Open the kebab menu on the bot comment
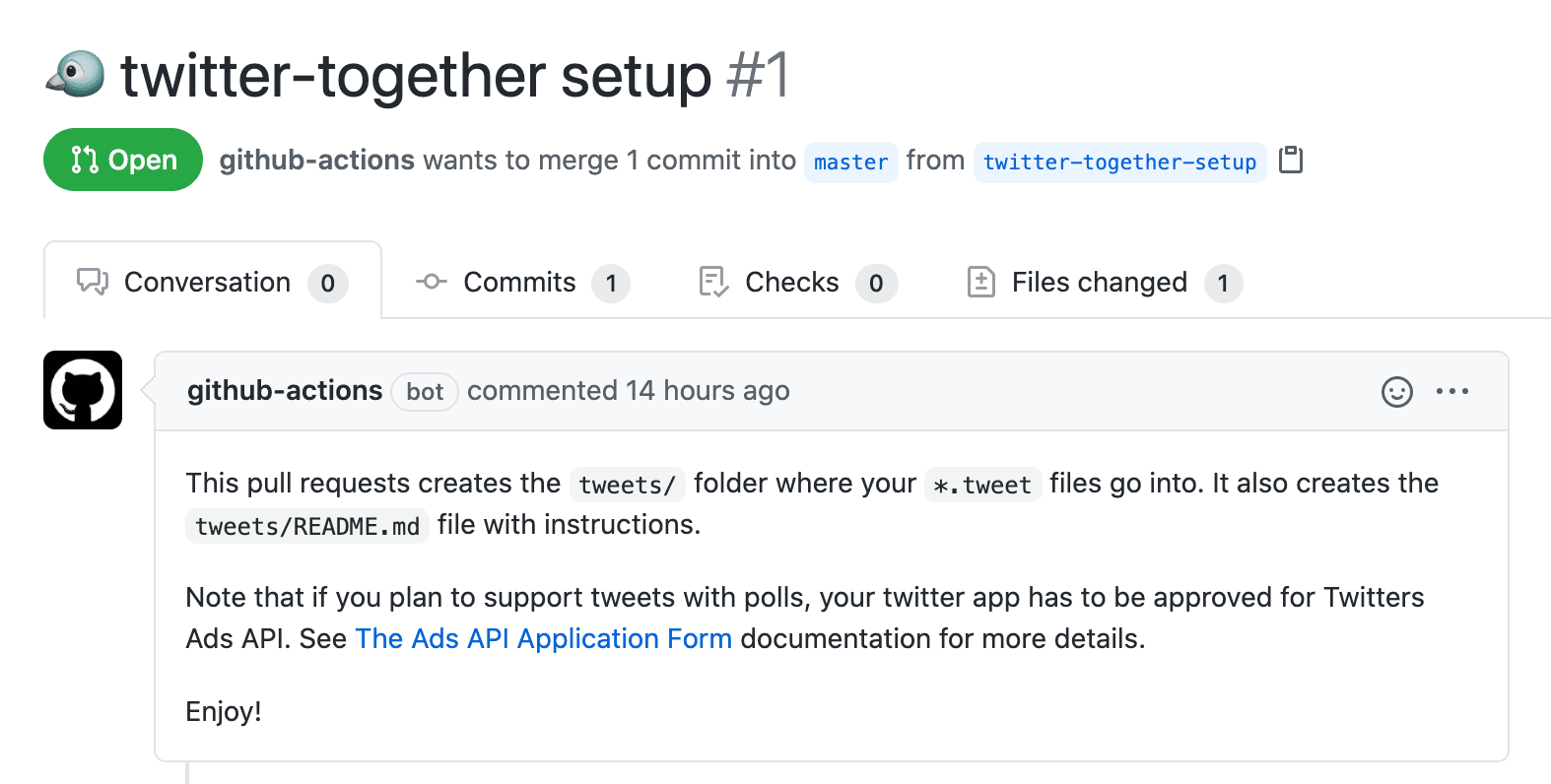This screenshot has width=1551, height=784. (1454, 391)
